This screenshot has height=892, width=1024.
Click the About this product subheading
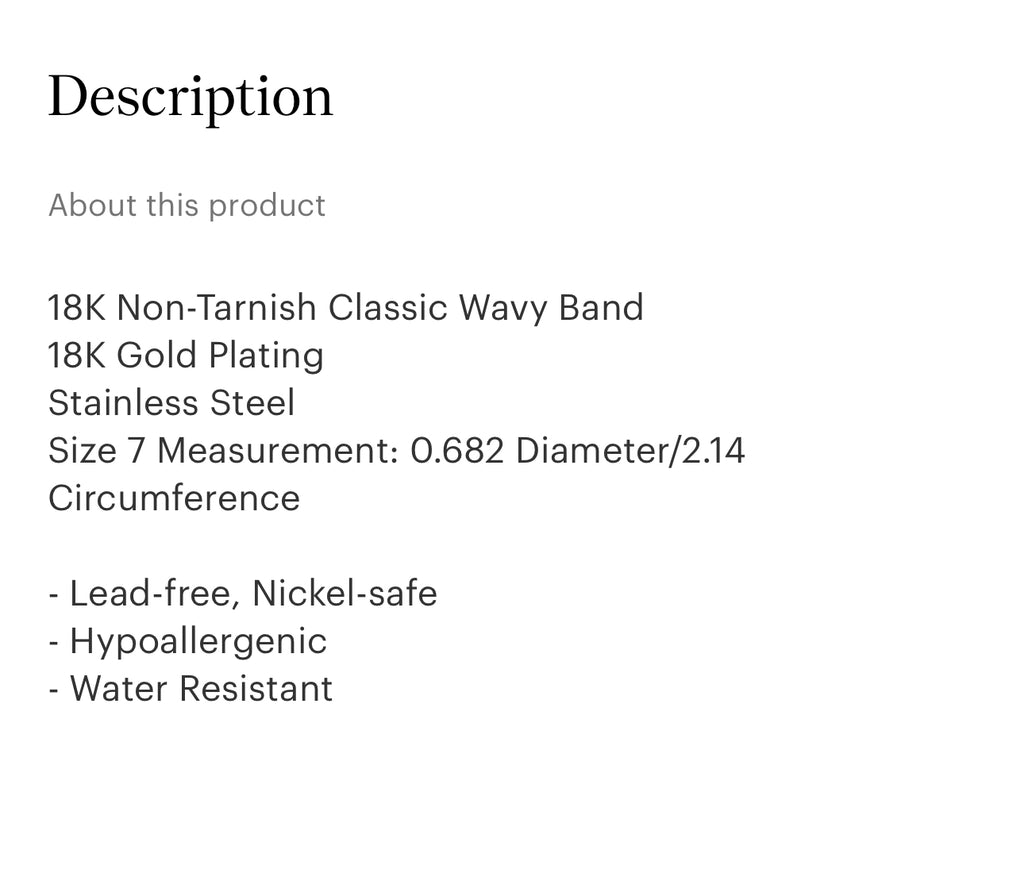point(187,205)
